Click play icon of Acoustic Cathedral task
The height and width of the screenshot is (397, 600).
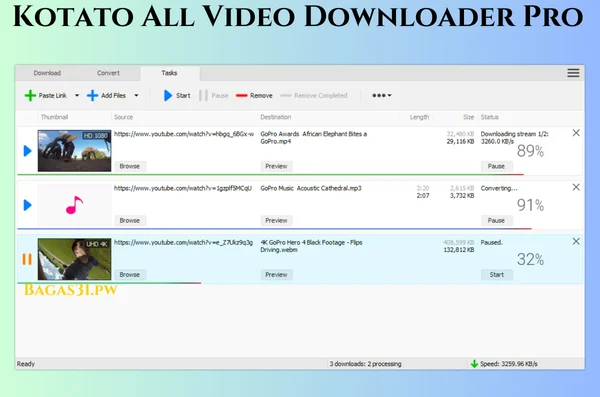click(x=27, y=205)
